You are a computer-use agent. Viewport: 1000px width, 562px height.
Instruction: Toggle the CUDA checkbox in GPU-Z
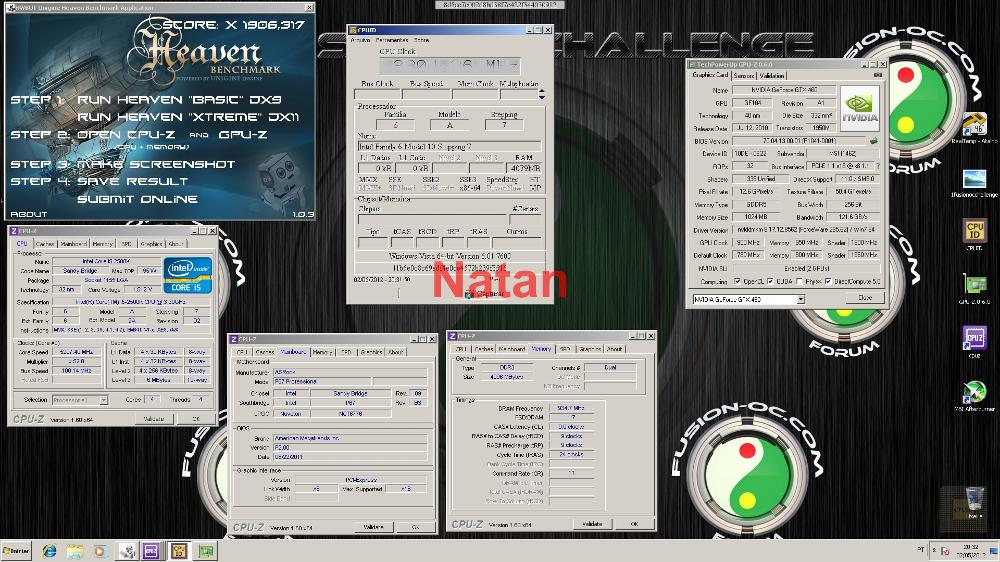pos(770,281)
